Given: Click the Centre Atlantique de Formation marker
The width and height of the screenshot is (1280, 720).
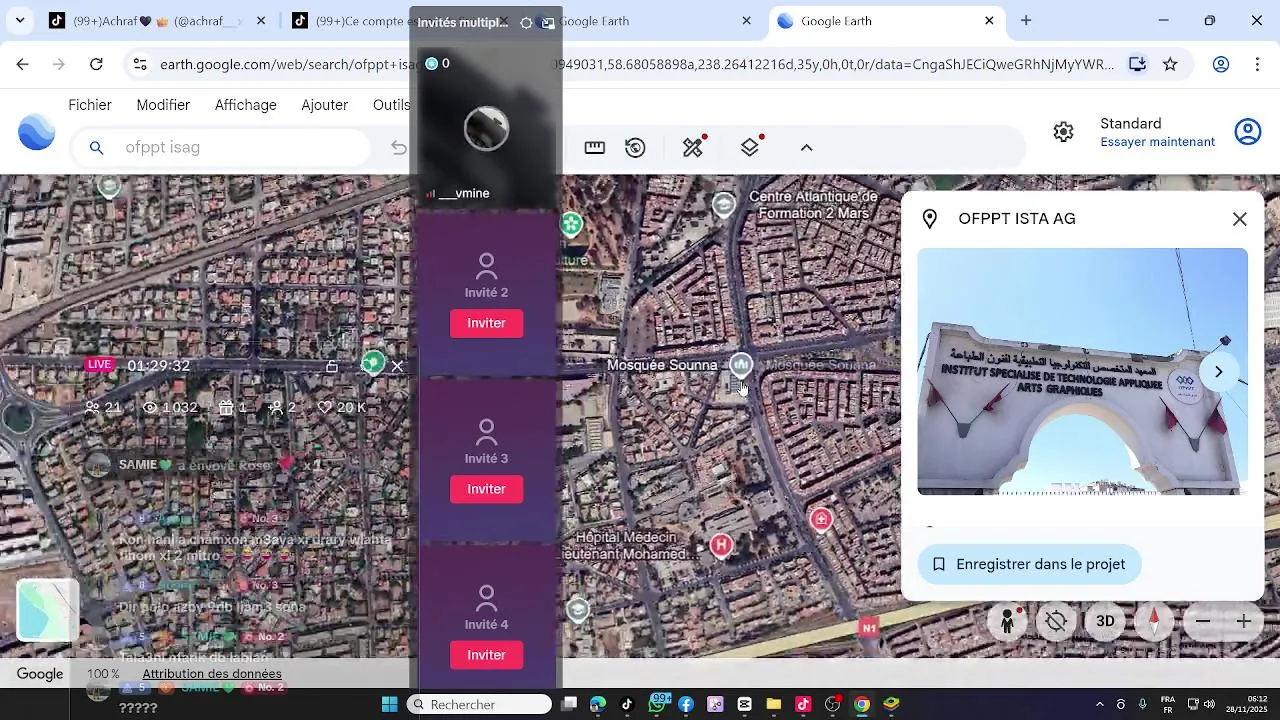Looking at the screenshot, I should (x=724, y=205).
